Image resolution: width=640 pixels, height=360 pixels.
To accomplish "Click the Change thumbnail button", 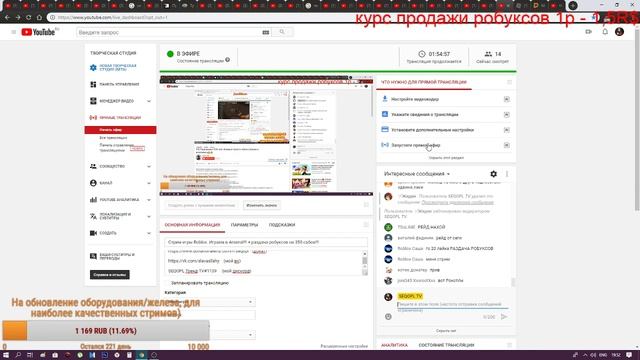I will (262, 205).
